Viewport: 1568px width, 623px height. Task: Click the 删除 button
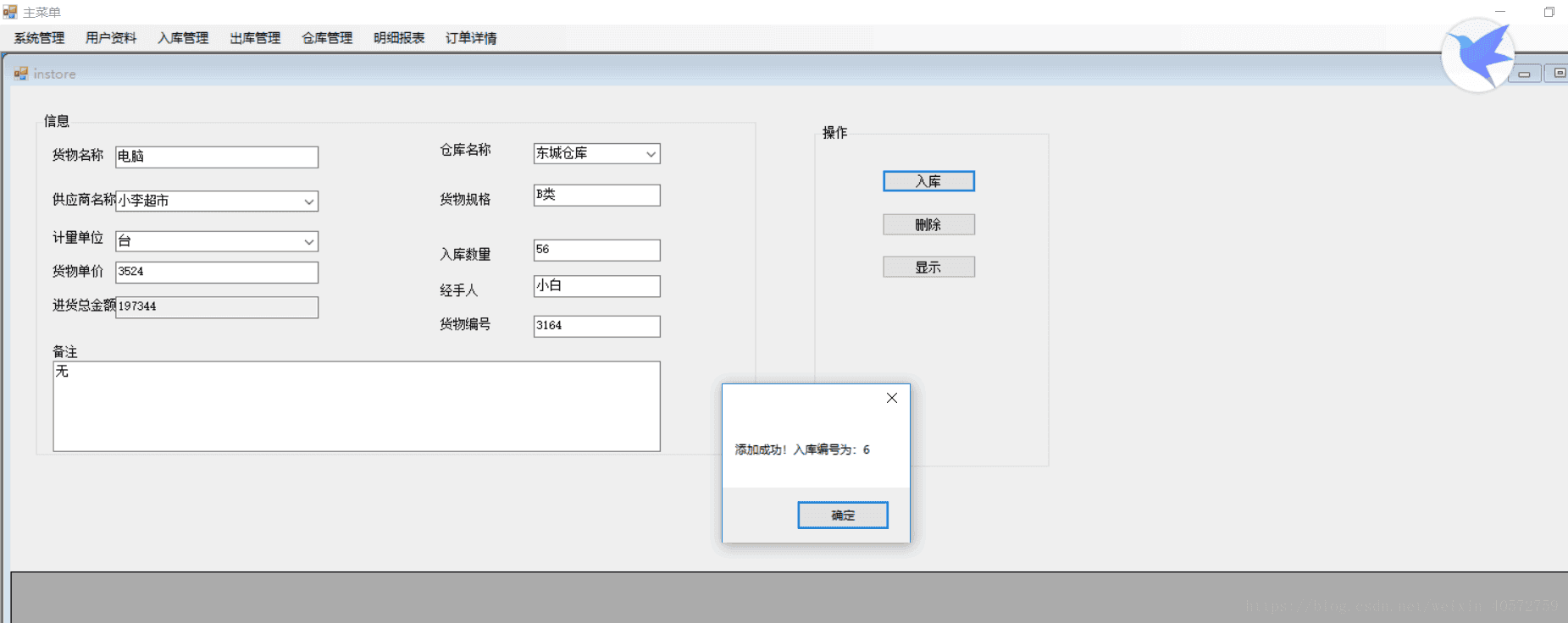point(928,224)
